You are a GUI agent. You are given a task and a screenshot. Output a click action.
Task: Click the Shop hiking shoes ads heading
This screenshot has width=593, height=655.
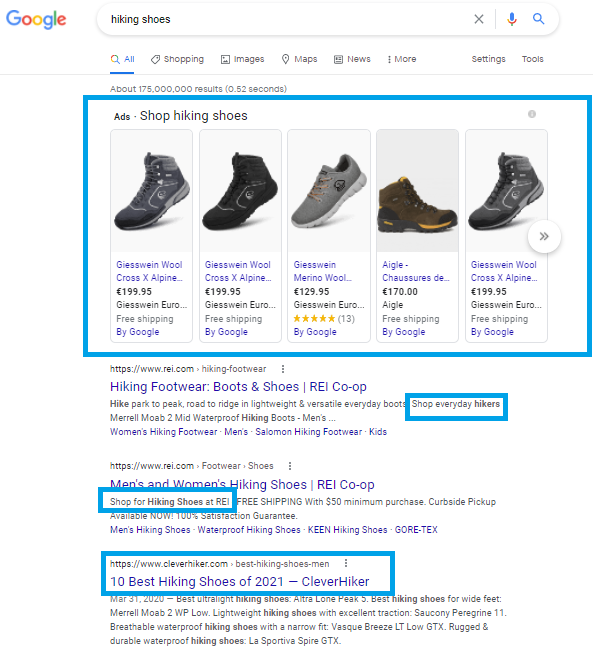(x=193, y=116)
